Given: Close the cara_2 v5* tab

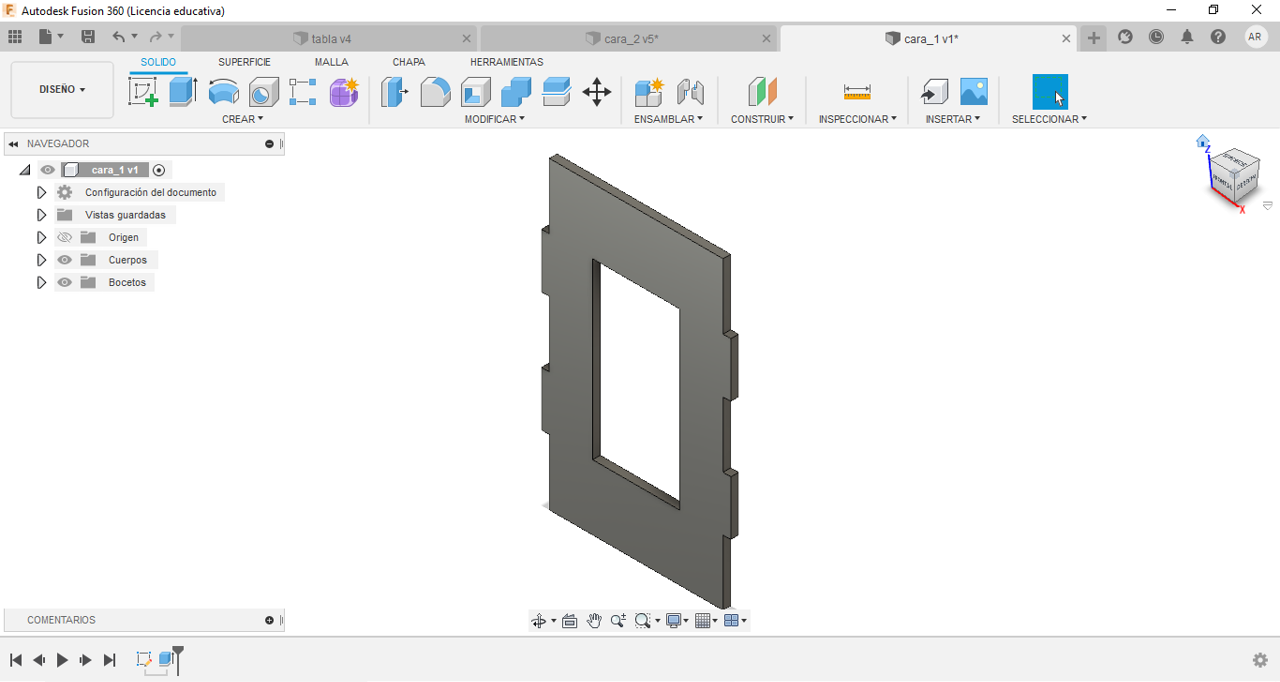Looking at the screenshot, I should tap(767, 39).
